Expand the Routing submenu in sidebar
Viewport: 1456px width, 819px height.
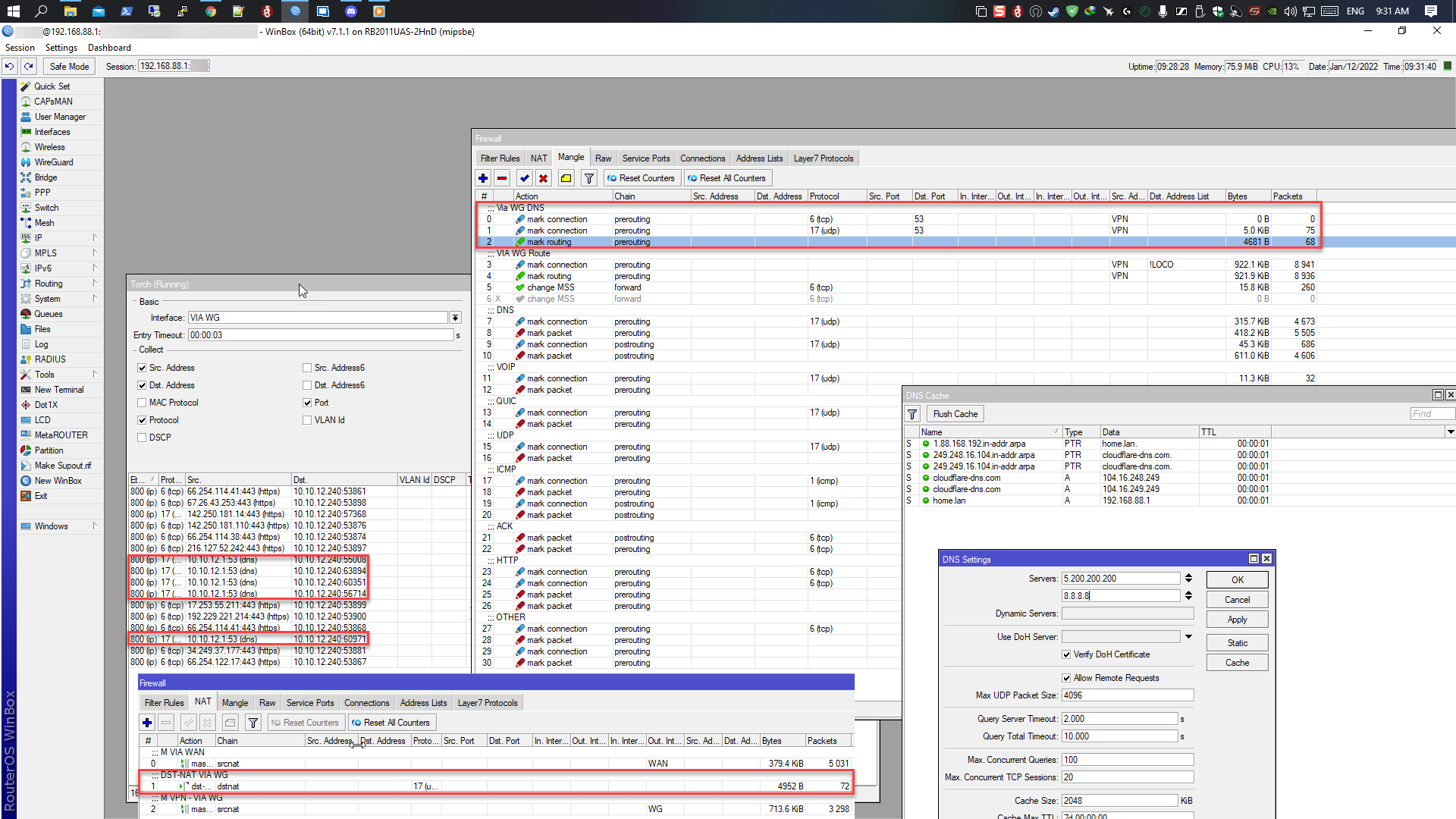click(49, 284)
